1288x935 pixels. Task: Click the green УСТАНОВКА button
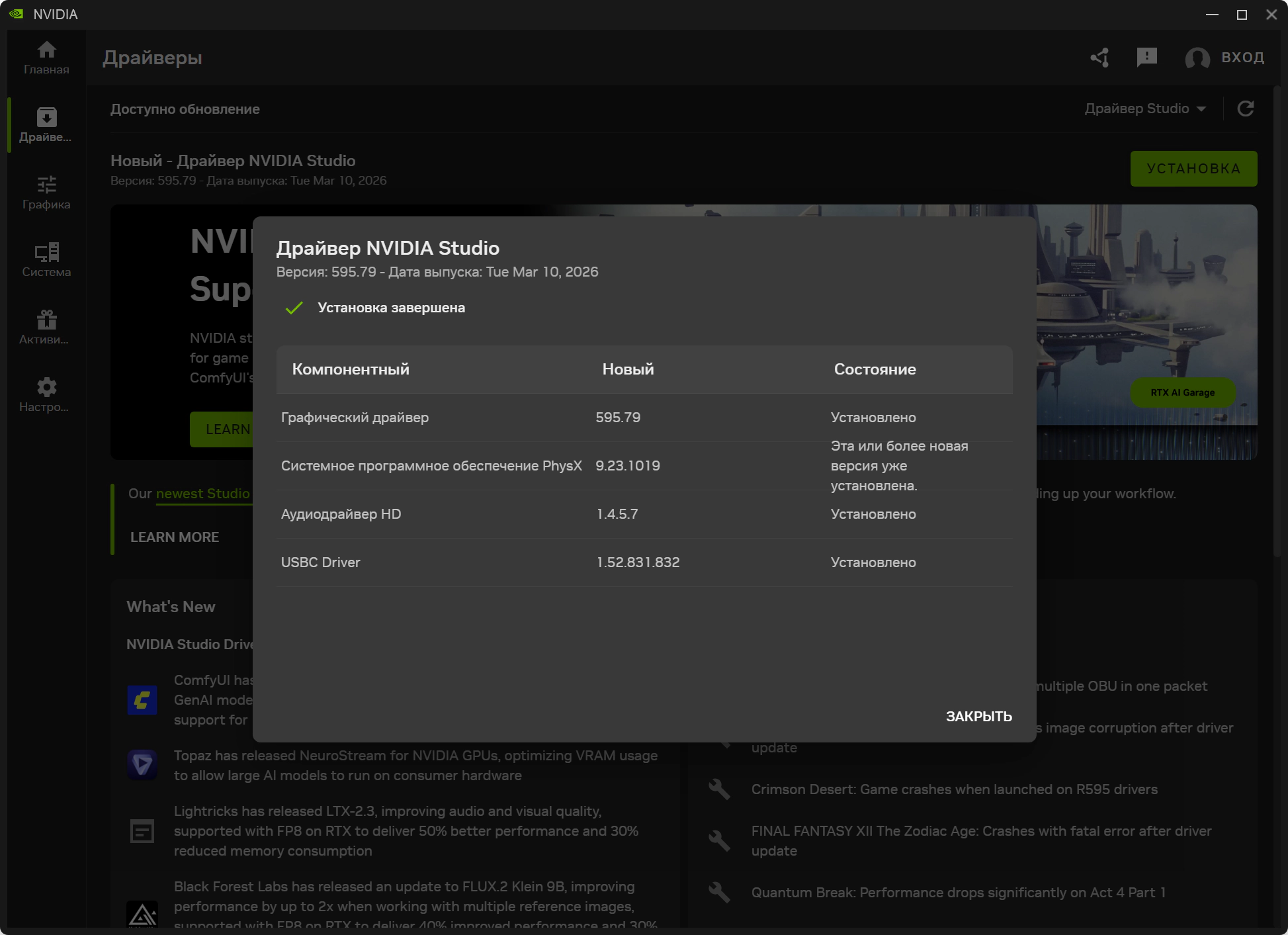pos(1193,169)
